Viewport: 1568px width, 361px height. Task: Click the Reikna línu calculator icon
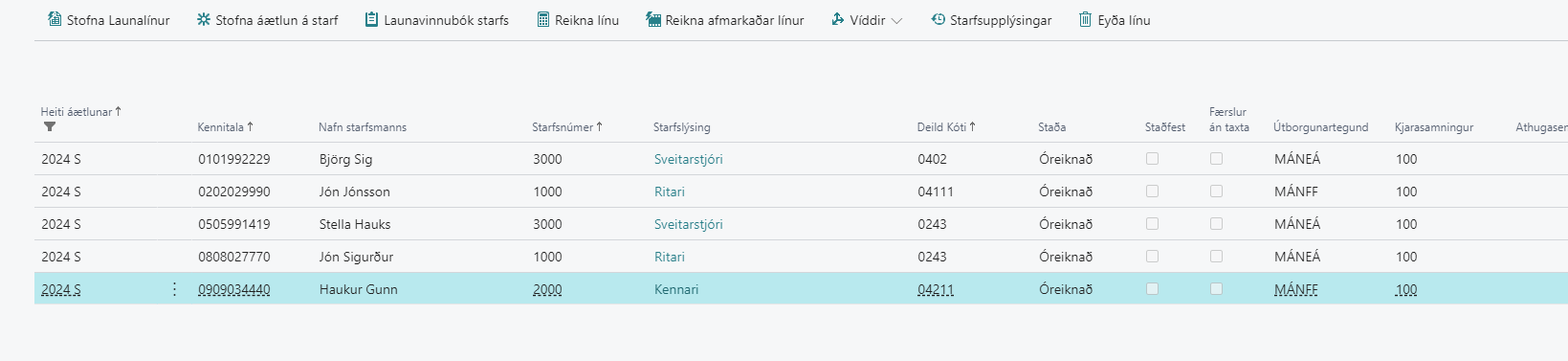(x=542, y=19)
